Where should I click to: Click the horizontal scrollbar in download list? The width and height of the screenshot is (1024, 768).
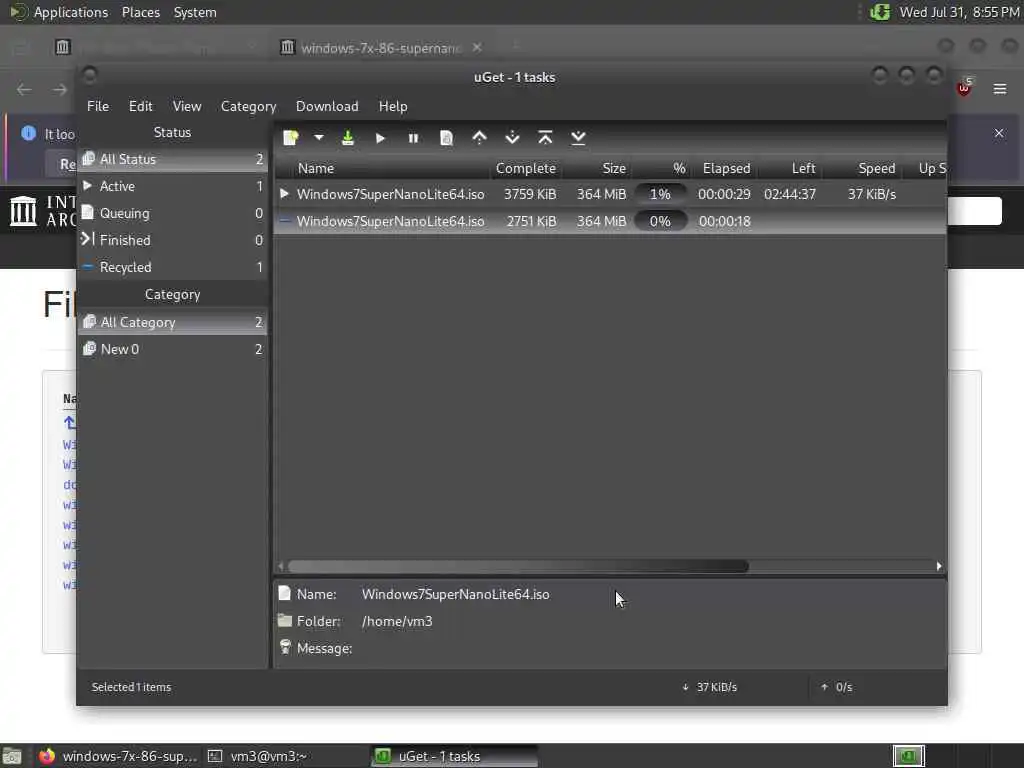[x=519, y=566]
